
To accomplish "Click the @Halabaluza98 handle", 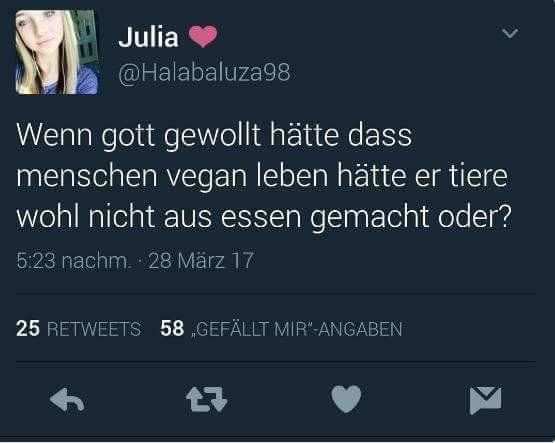I will (204, 74).
